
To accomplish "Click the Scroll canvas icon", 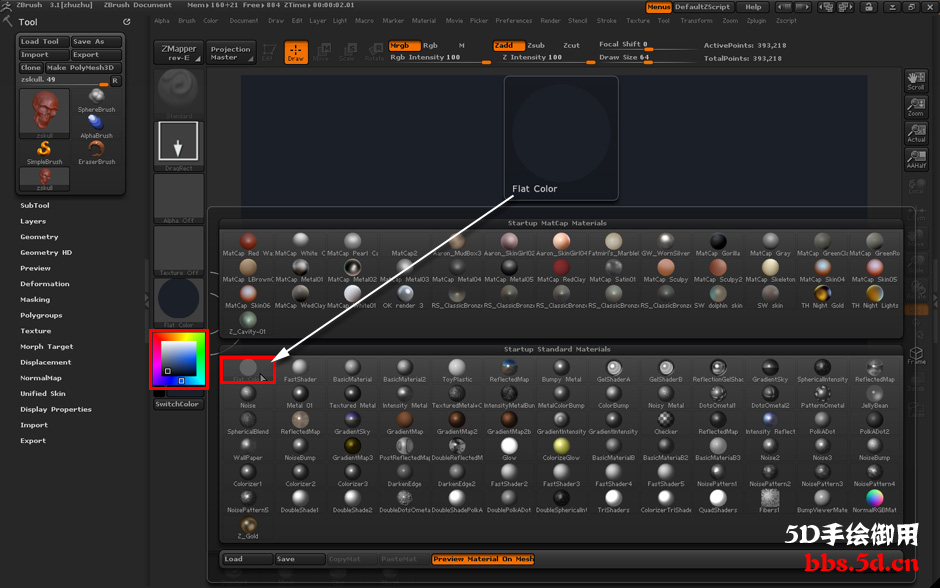I will [x=915, y=81].
